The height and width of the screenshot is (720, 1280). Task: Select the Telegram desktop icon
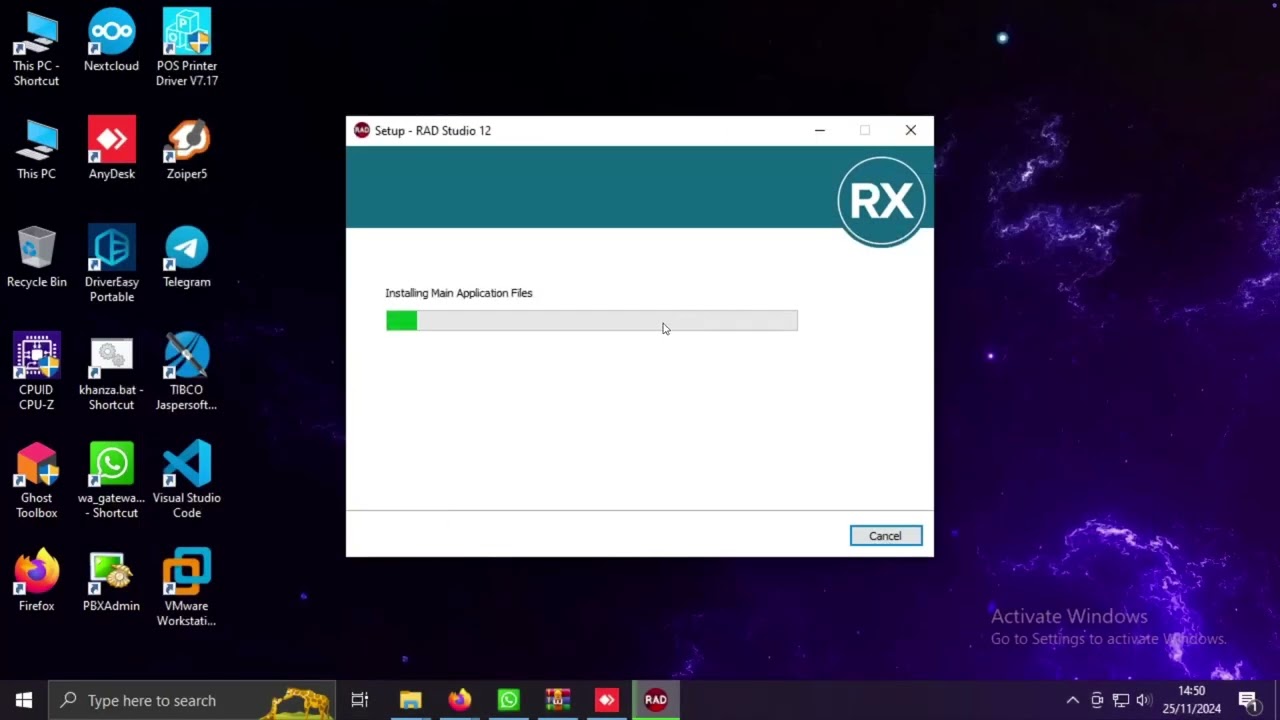(187, 257)
